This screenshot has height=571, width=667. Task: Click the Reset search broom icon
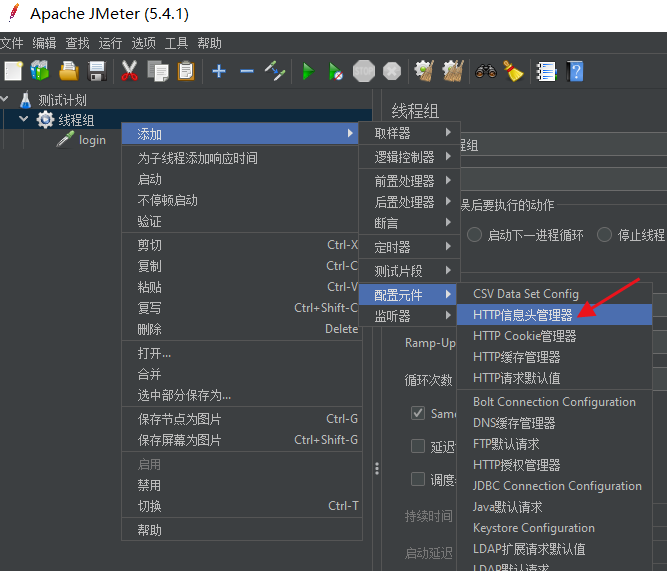click(x=513, y=71)
